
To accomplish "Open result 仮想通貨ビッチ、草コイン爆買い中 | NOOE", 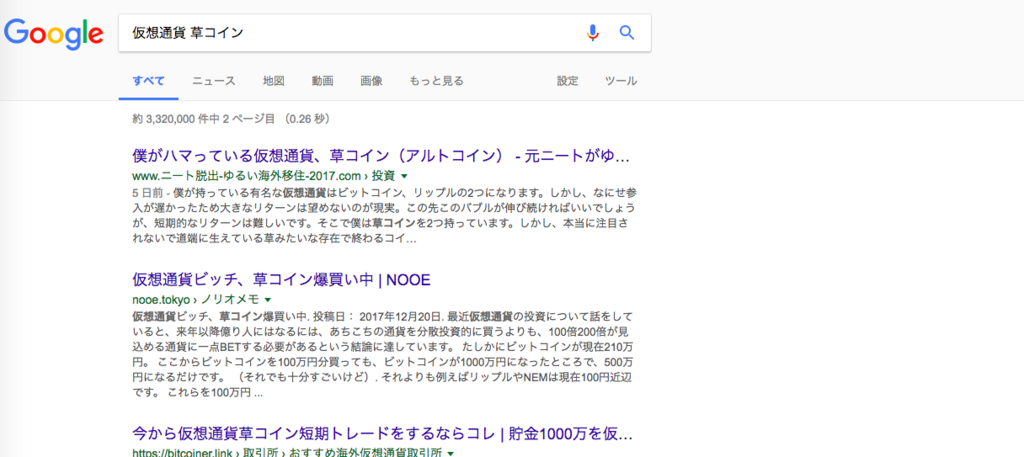I will click(x=281, y=281).
